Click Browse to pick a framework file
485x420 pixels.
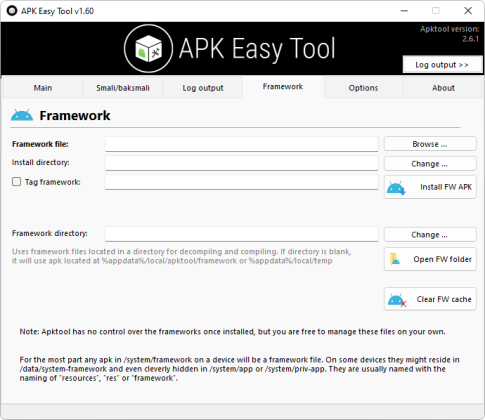(430, 144)
